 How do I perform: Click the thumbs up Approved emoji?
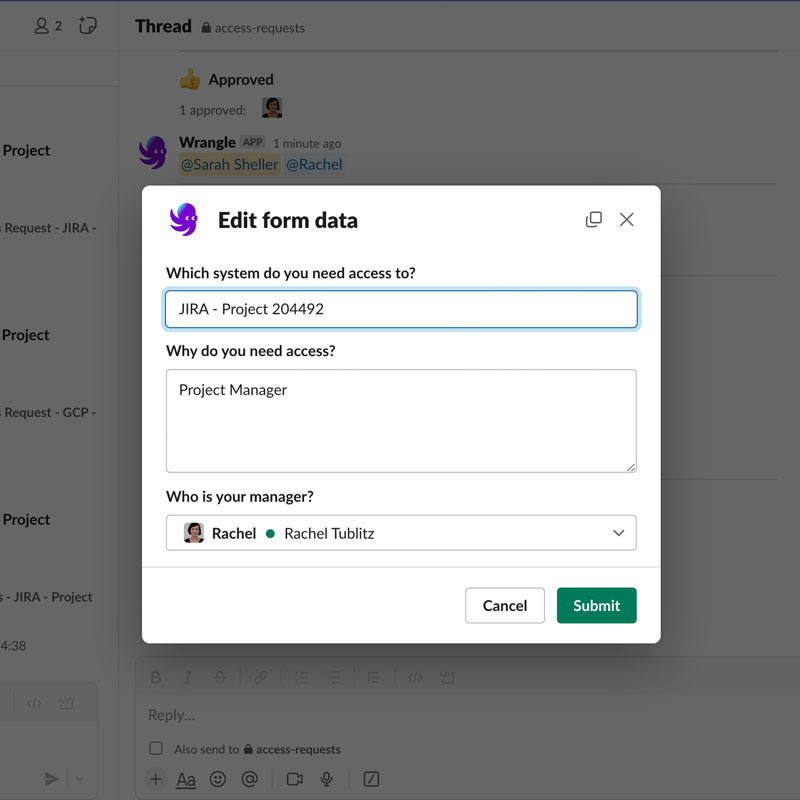pyautogui.click(x=190, y=79)
